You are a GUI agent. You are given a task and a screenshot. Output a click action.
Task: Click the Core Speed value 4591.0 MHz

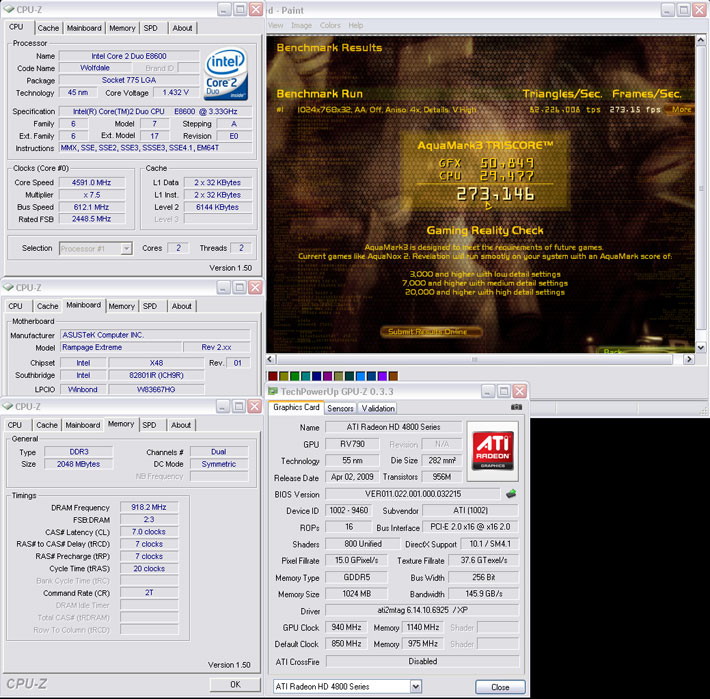pyautogui.click(x=91, y=182)
